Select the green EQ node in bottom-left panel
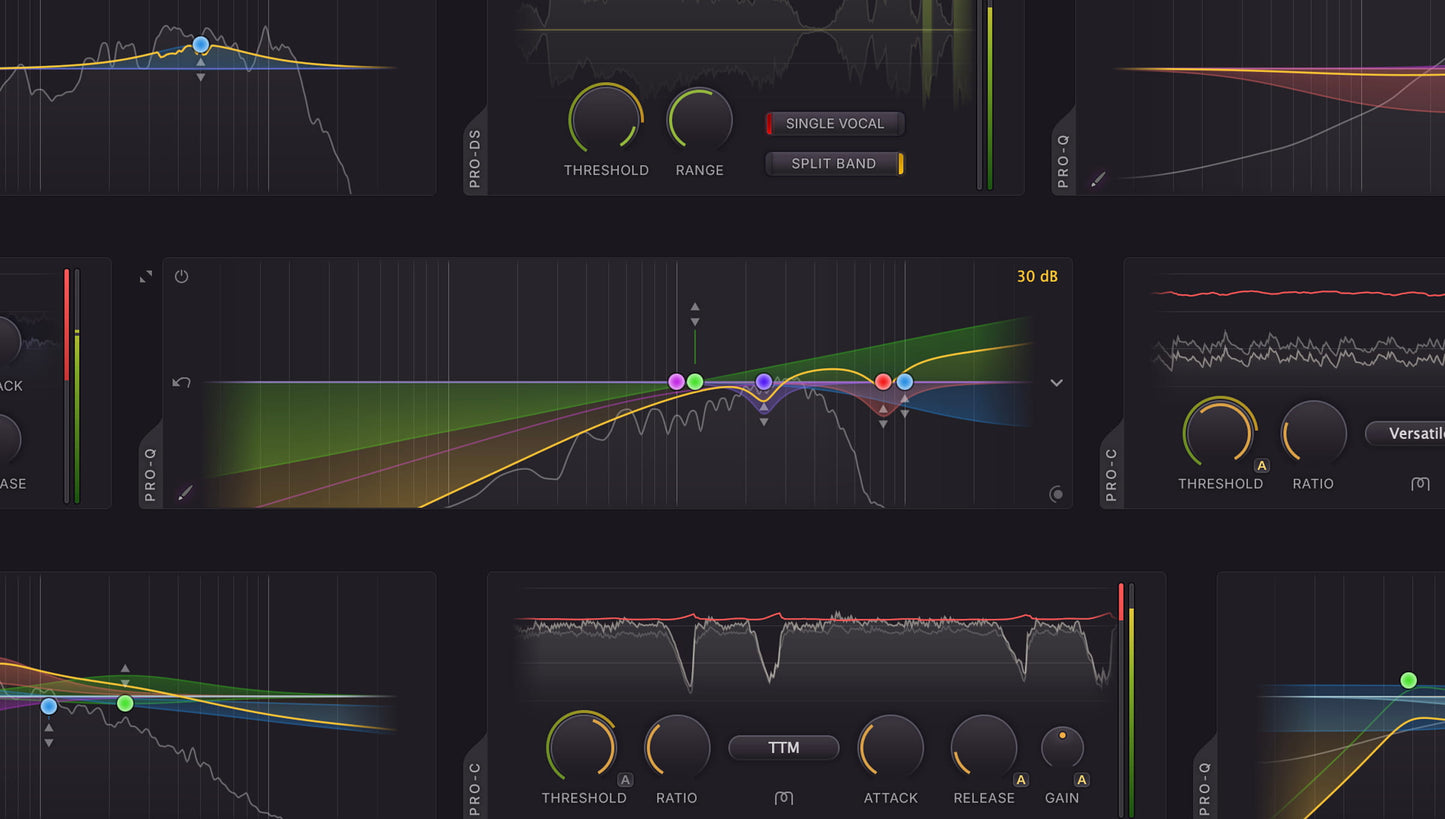Screen dimensions: 1445x819 [125, 703]
